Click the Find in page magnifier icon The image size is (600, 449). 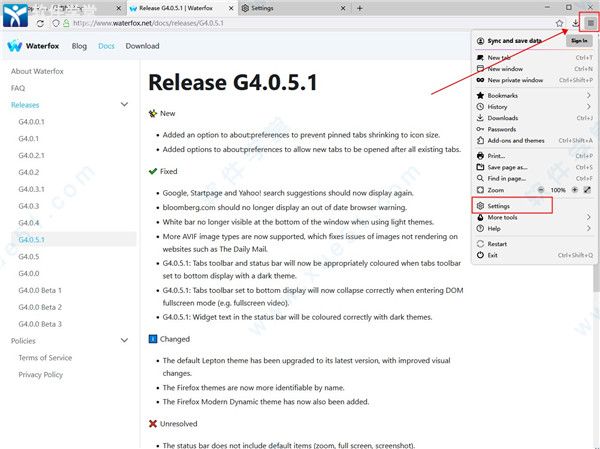coord(480,178)
